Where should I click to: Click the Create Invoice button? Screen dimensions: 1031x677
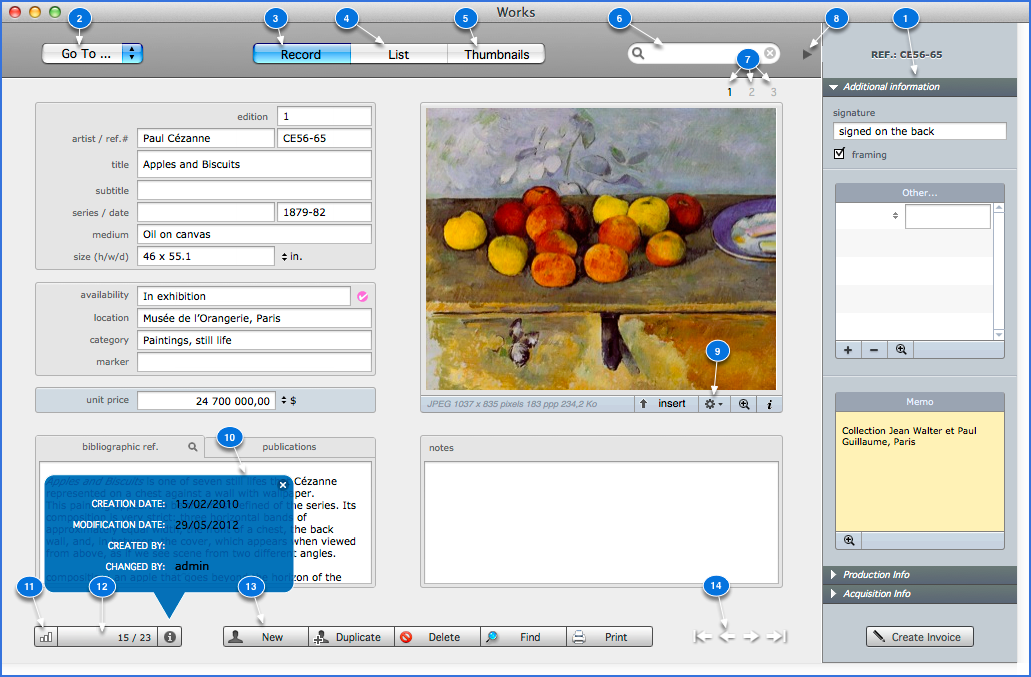(920, 637)
